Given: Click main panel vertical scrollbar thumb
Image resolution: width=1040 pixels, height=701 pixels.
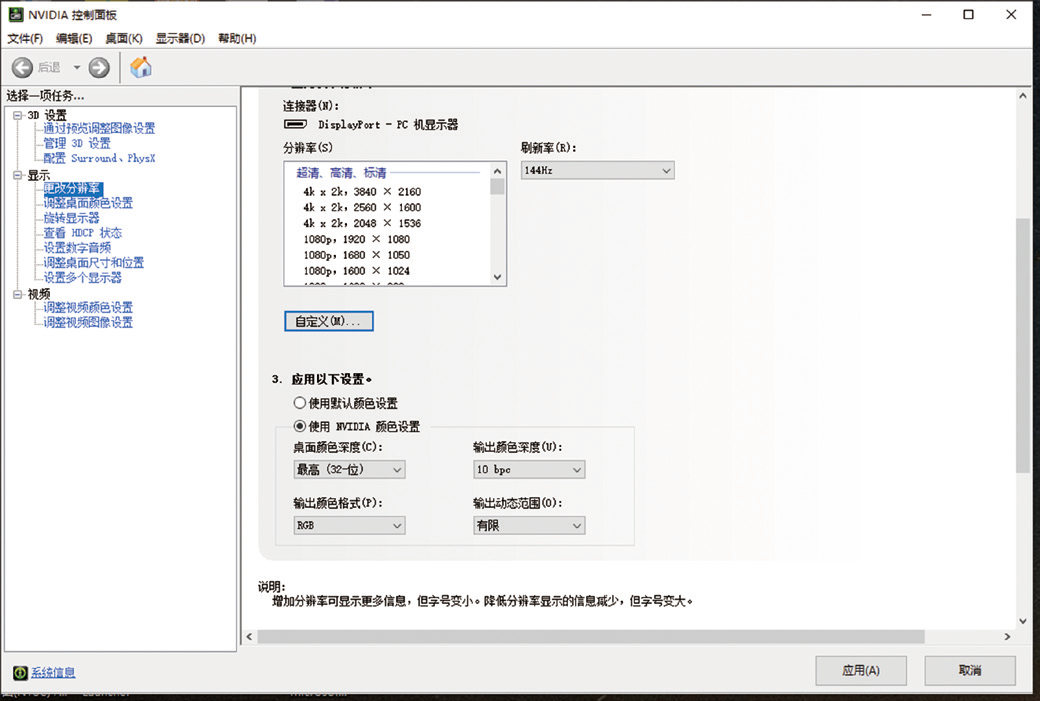Looking at the screenshot, I should click(1023, 345).
